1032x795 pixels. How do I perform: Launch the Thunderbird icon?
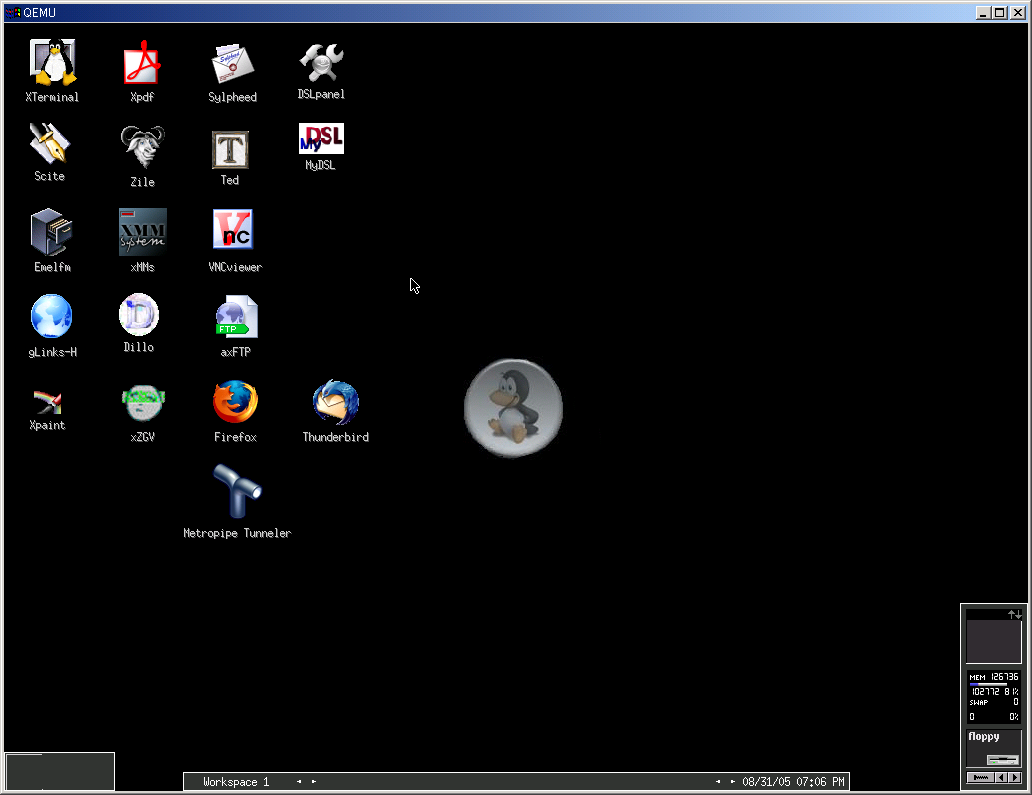(x=336, y=401)
